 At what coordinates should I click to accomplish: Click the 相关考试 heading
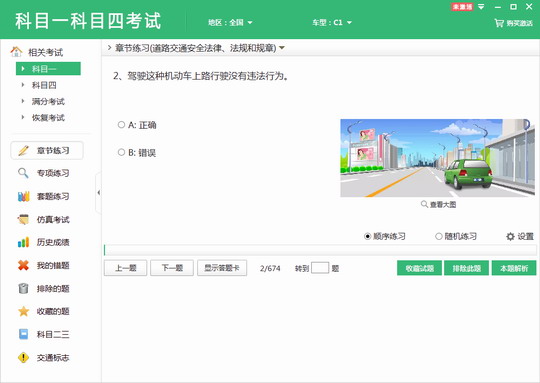[x=45, y=52]
